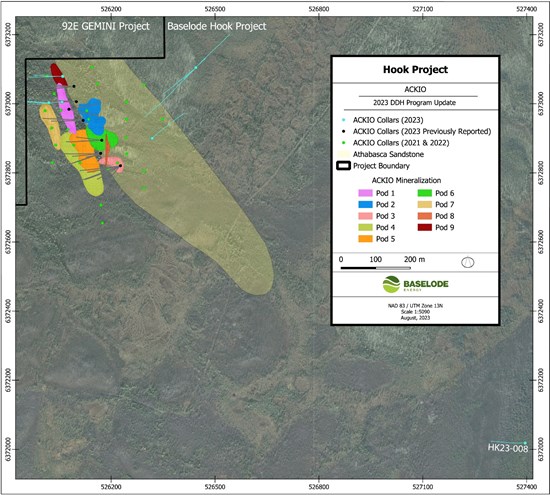Click the 200 m scale label
This screenshot has height=495, width=550.
414,260
